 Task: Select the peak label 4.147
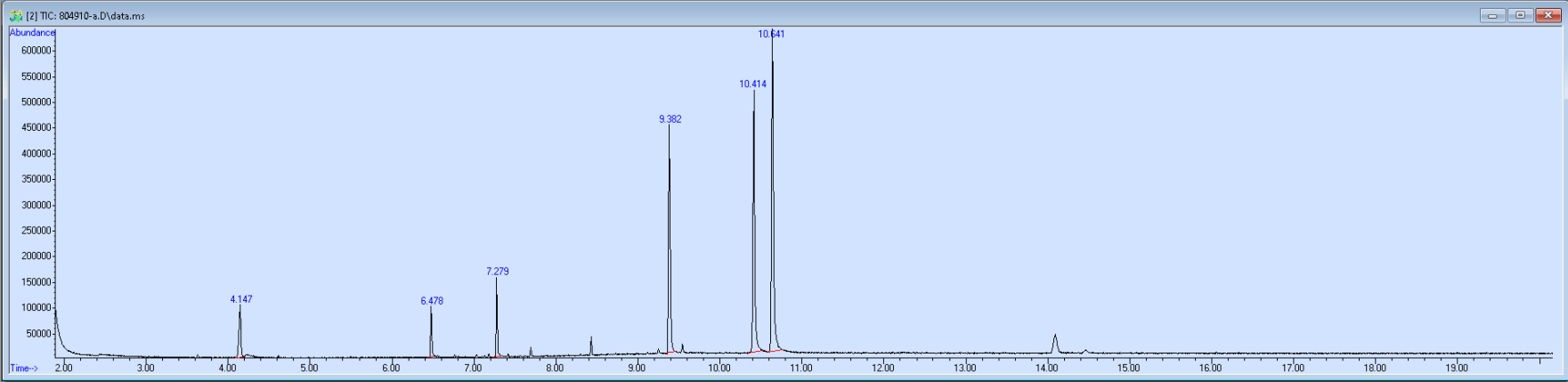point(241,299)
